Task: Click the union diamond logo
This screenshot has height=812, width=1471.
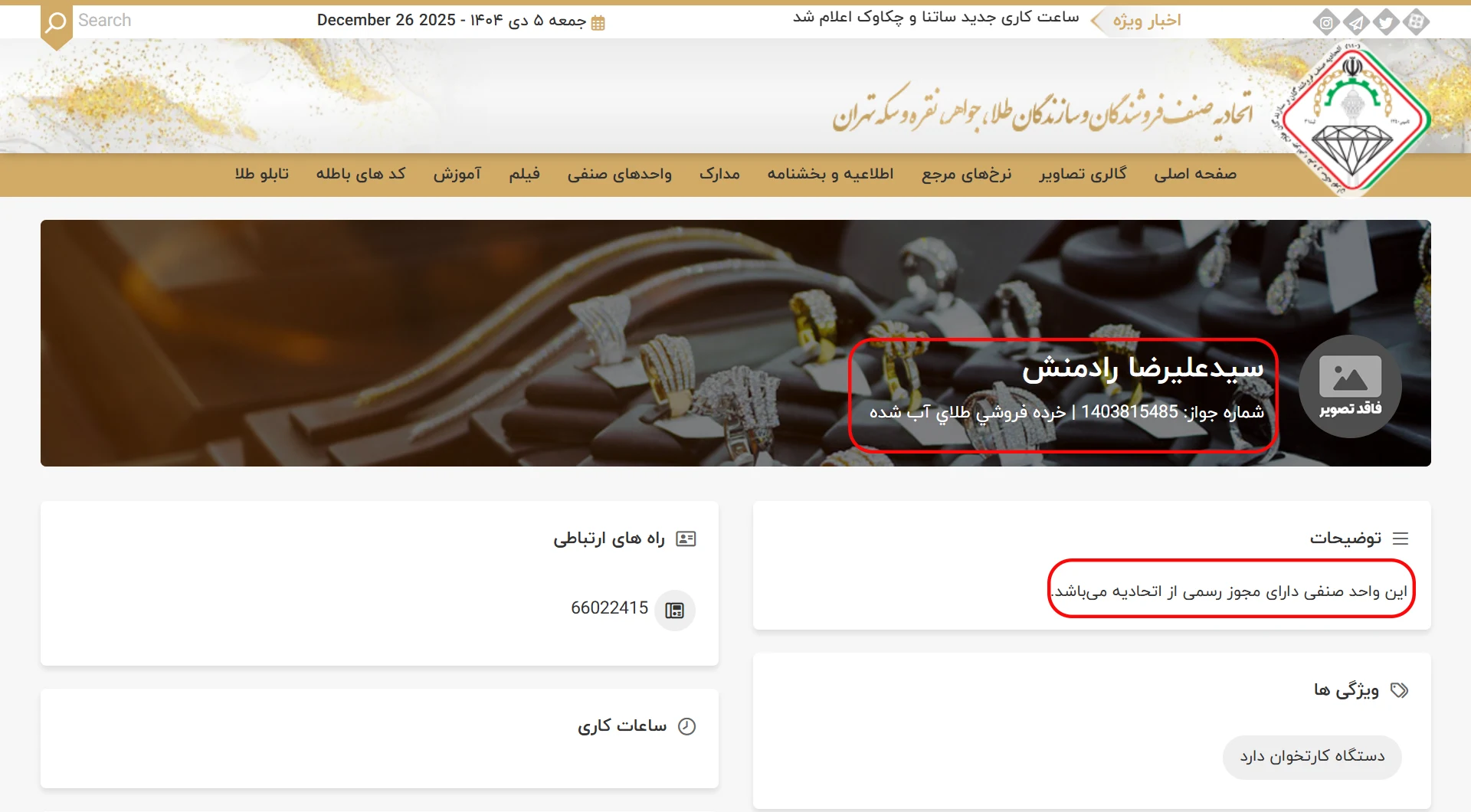Action: pos(1352,119)
